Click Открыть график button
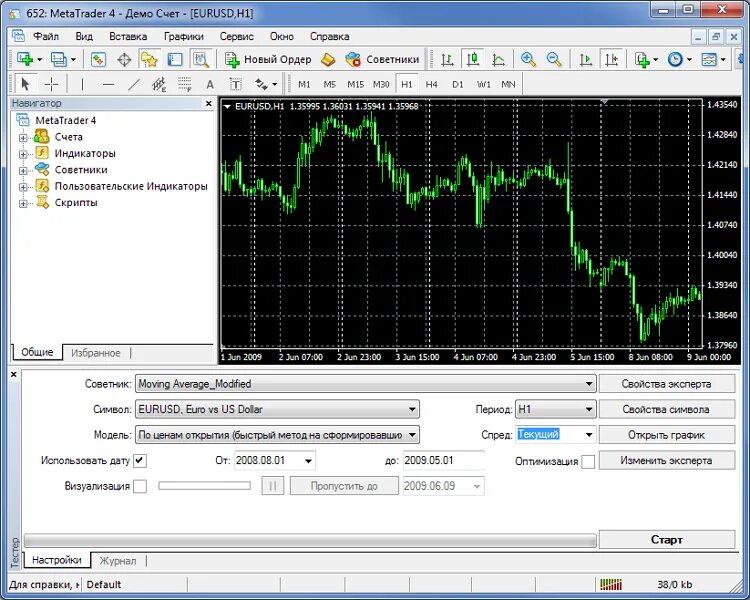 (x=667, y=435)
